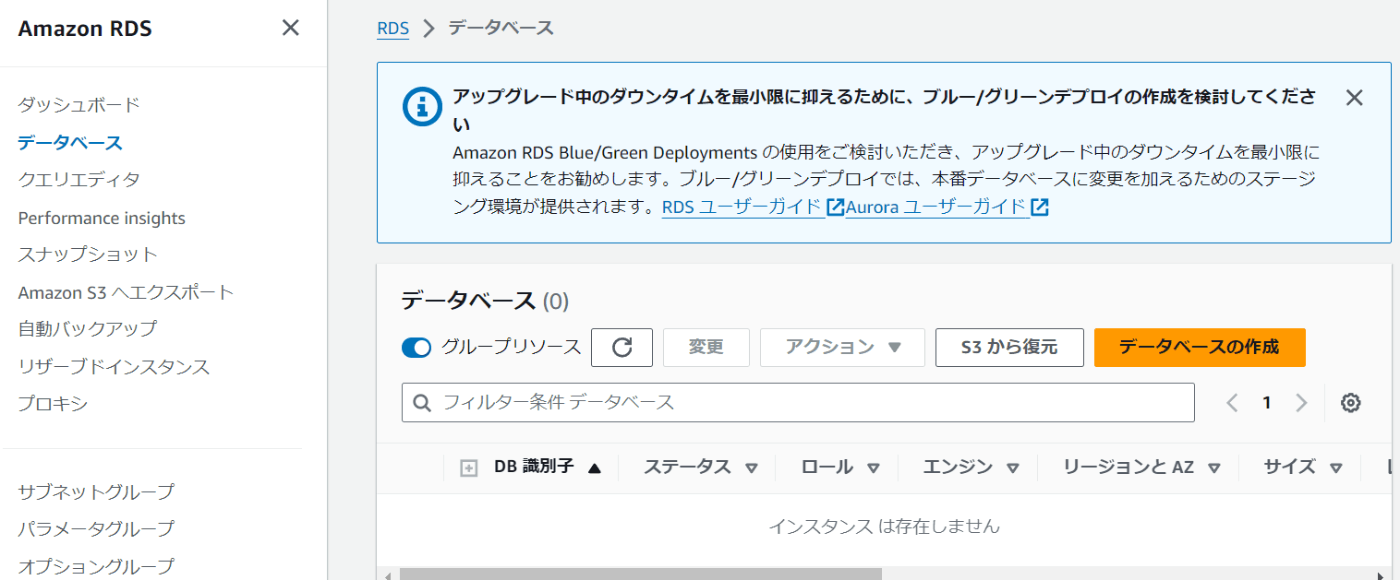Sort by DB 識別子 column
Image resolution: width=1400 pixels, height=580 pixels.
pyautogui.click(x=547, y=467)
